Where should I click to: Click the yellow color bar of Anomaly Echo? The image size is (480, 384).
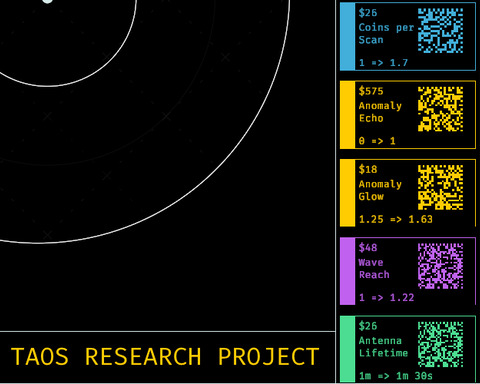tap(347, 115)
